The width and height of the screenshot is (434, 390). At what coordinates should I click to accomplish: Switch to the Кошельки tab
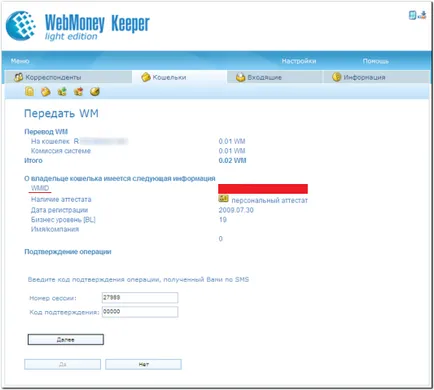[179, 77]
